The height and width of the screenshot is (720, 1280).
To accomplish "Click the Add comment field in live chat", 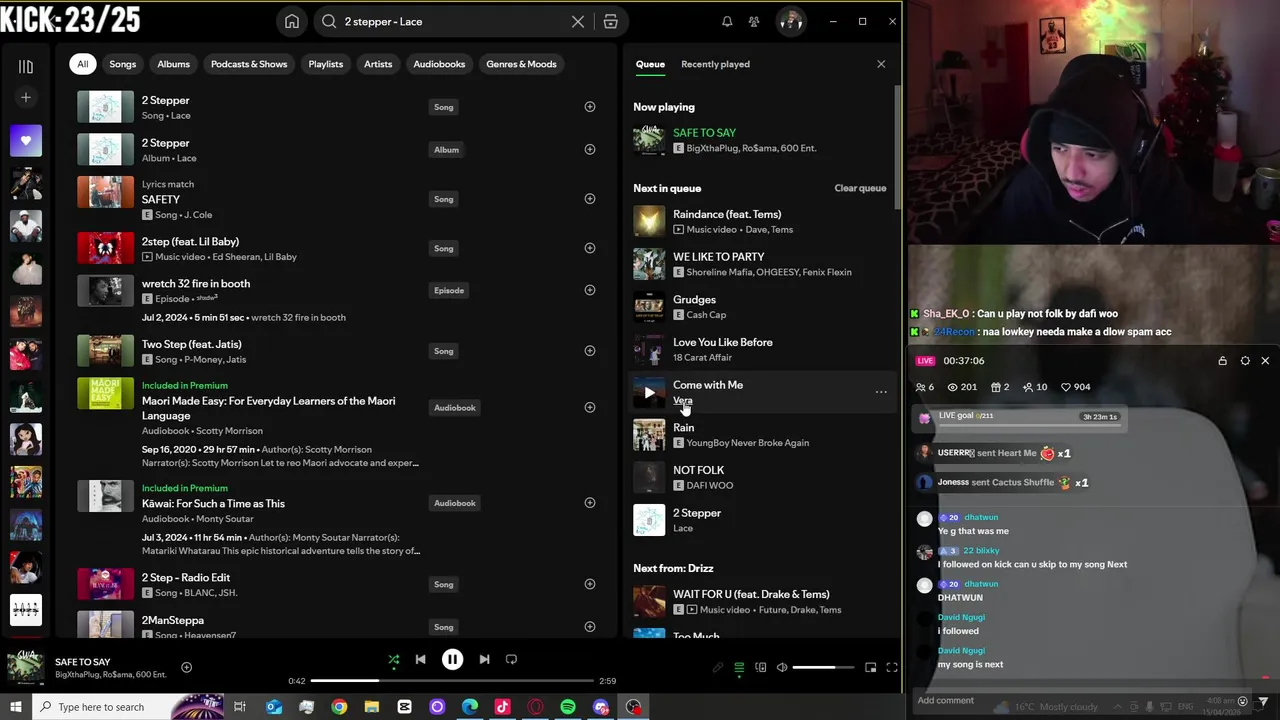I will click(1072, 701).
